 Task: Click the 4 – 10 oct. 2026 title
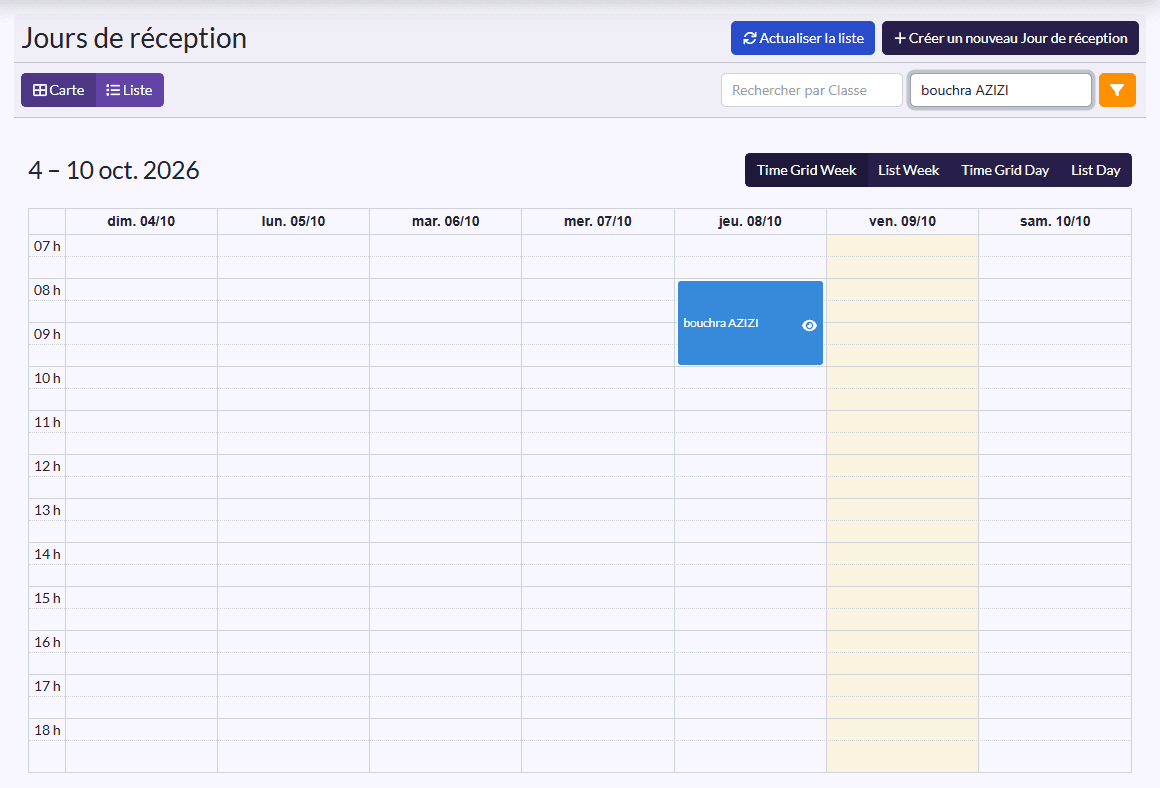[x=114, y=170]
